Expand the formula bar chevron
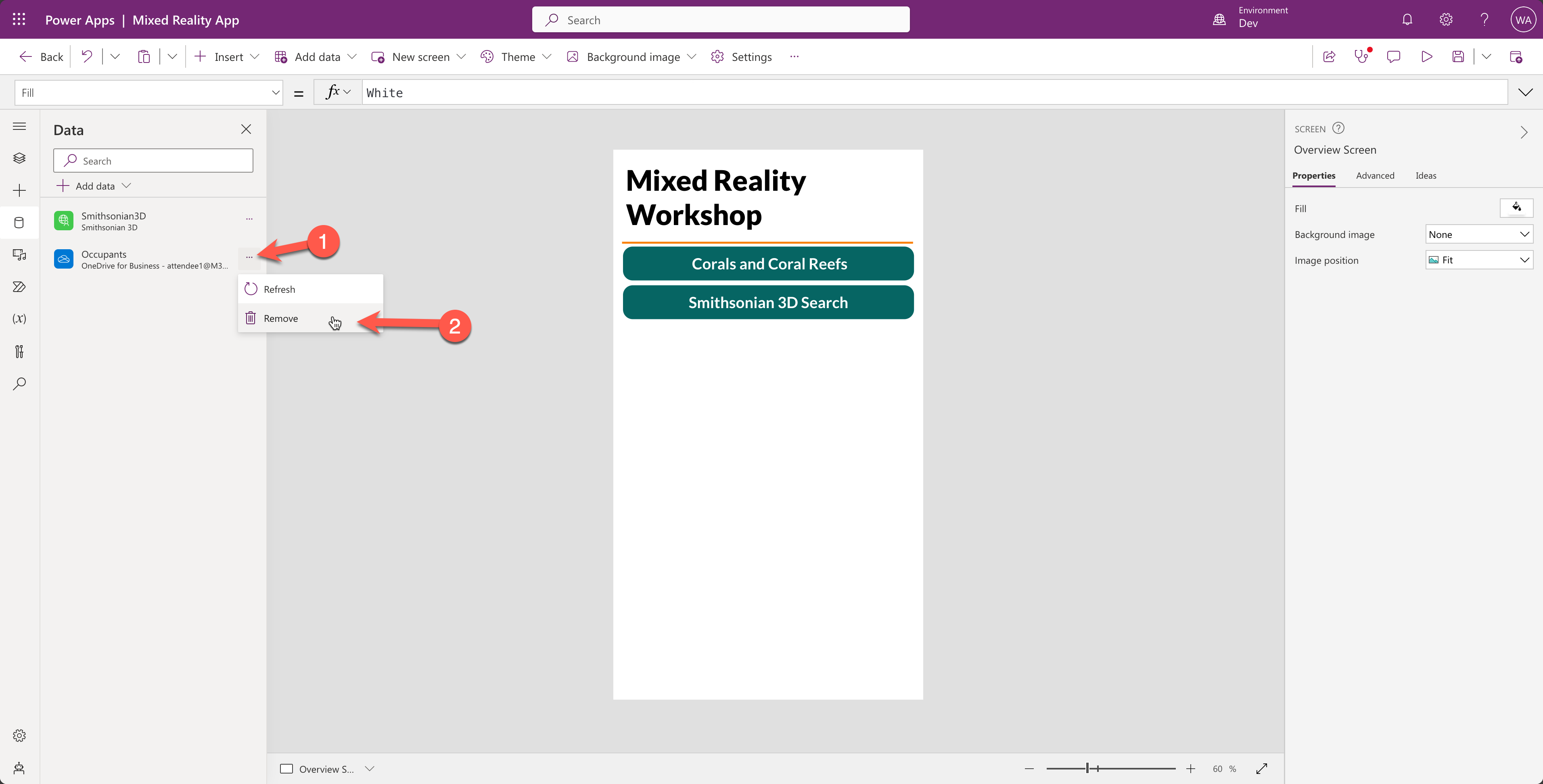This screenshot has width=1543, height=784. (x=1525, y=93)
